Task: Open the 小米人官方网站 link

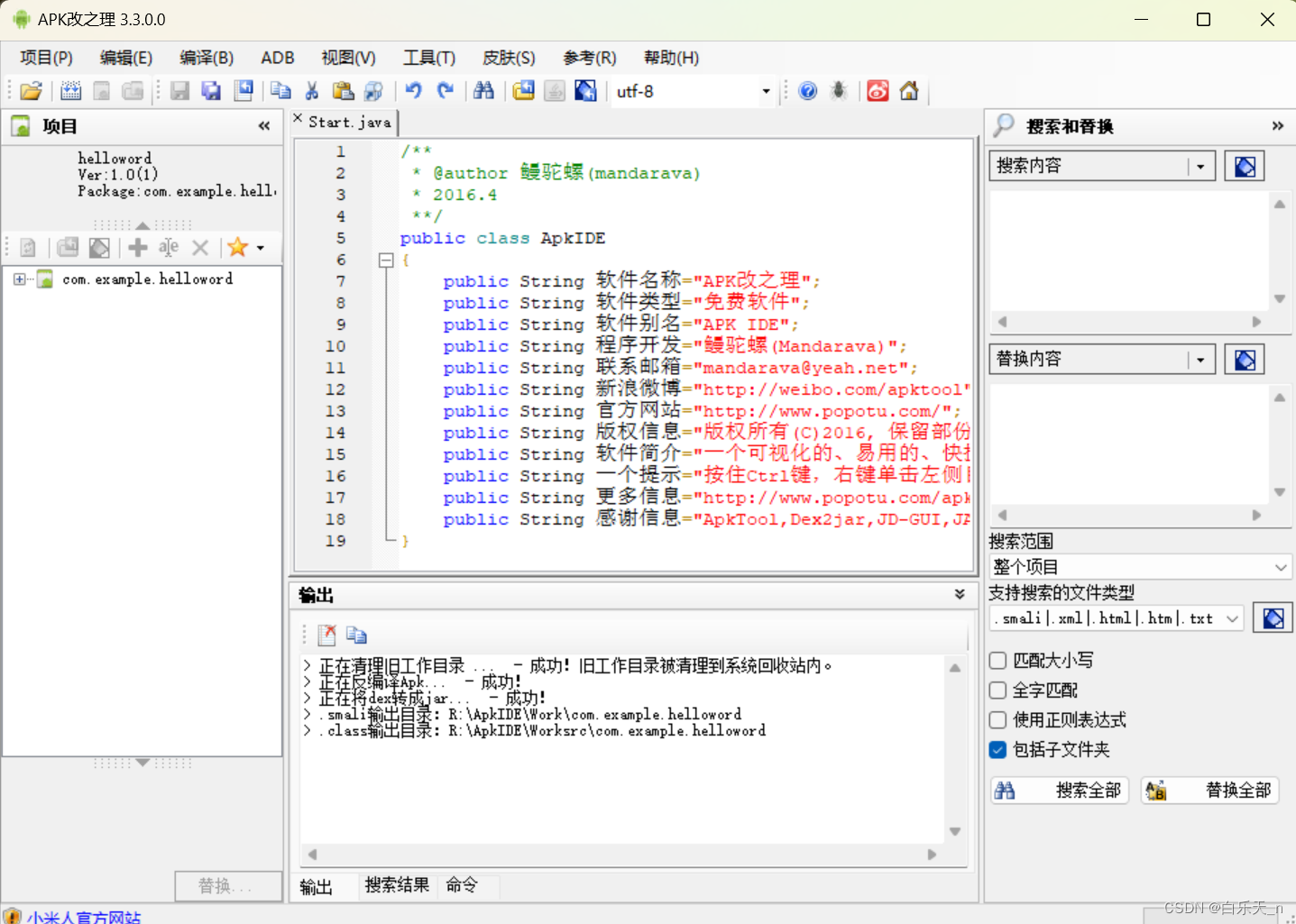Action: pyautogui.click(x=84, y=917)
